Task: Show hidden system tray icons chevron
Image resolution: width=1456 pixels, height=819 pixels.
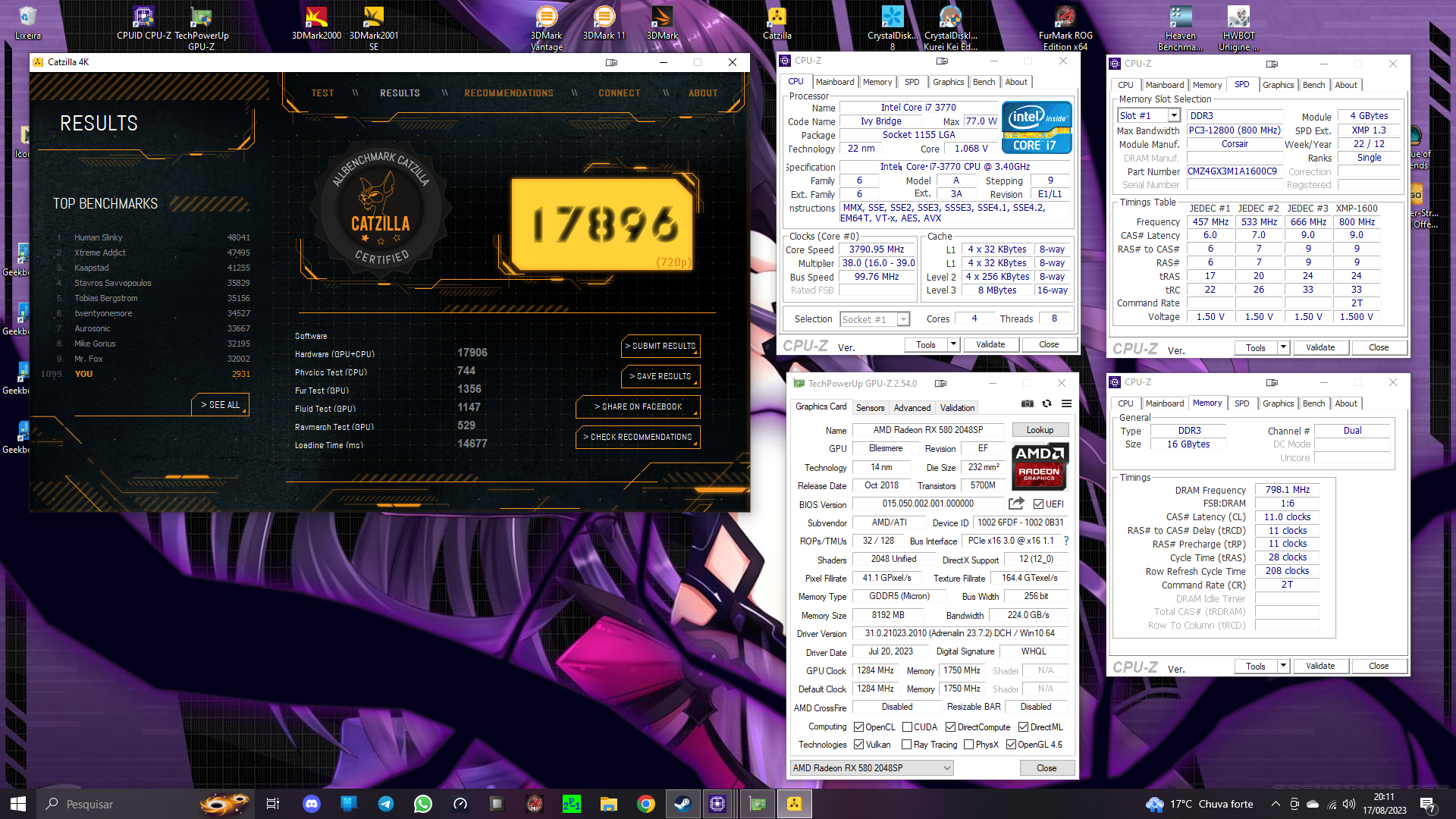Action: point(1276,804)
